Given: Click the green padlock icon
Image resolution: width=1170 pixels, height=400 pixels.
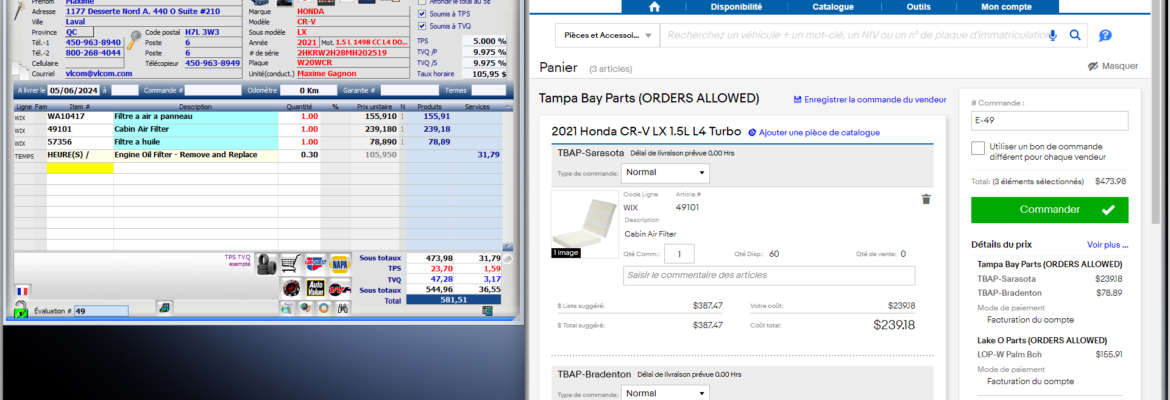Looking at the screenshot, I should point(20,310).
